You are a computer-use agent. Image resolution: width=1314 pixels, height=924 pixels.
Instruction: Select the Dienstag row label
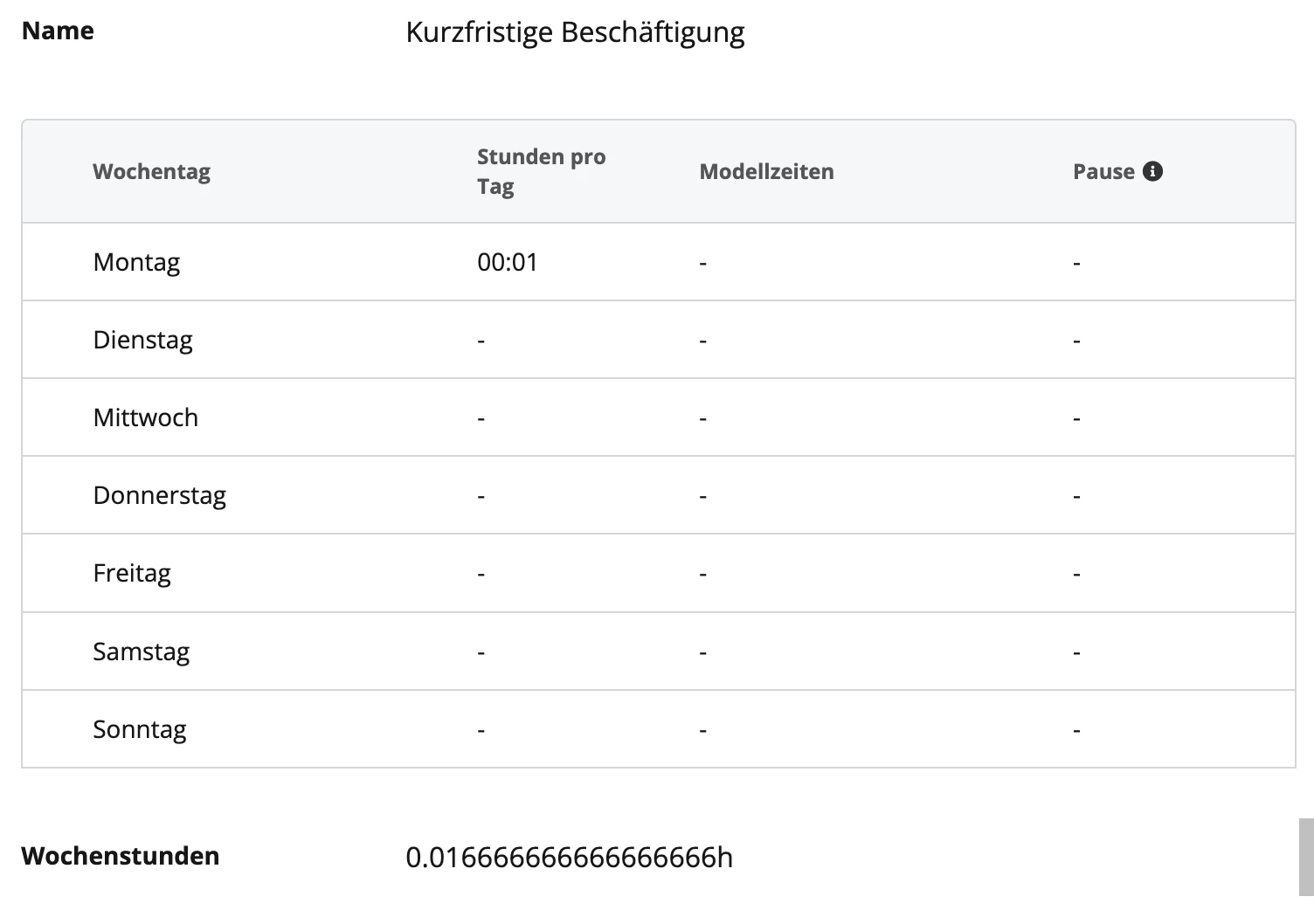tap(142, 340)
